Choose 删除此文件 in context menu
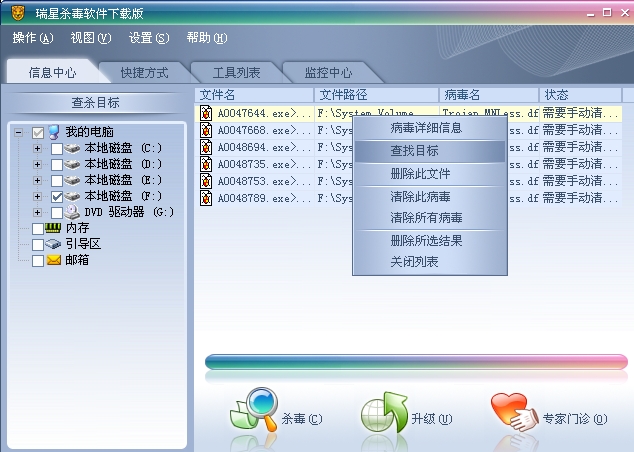This screenshot has height=452, width=634. (x=430, y=174)
